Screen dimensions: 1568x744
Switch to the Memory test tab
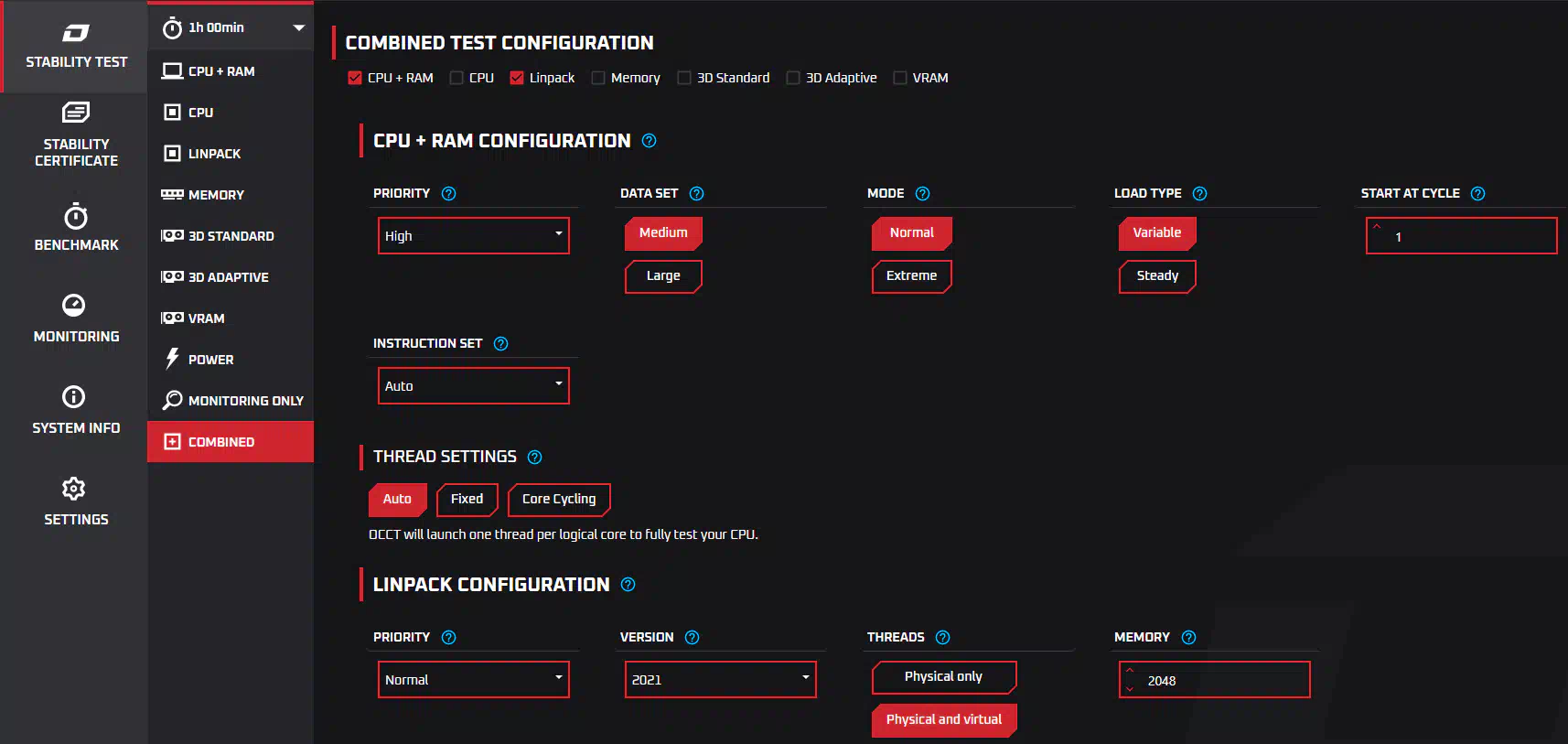231,194
